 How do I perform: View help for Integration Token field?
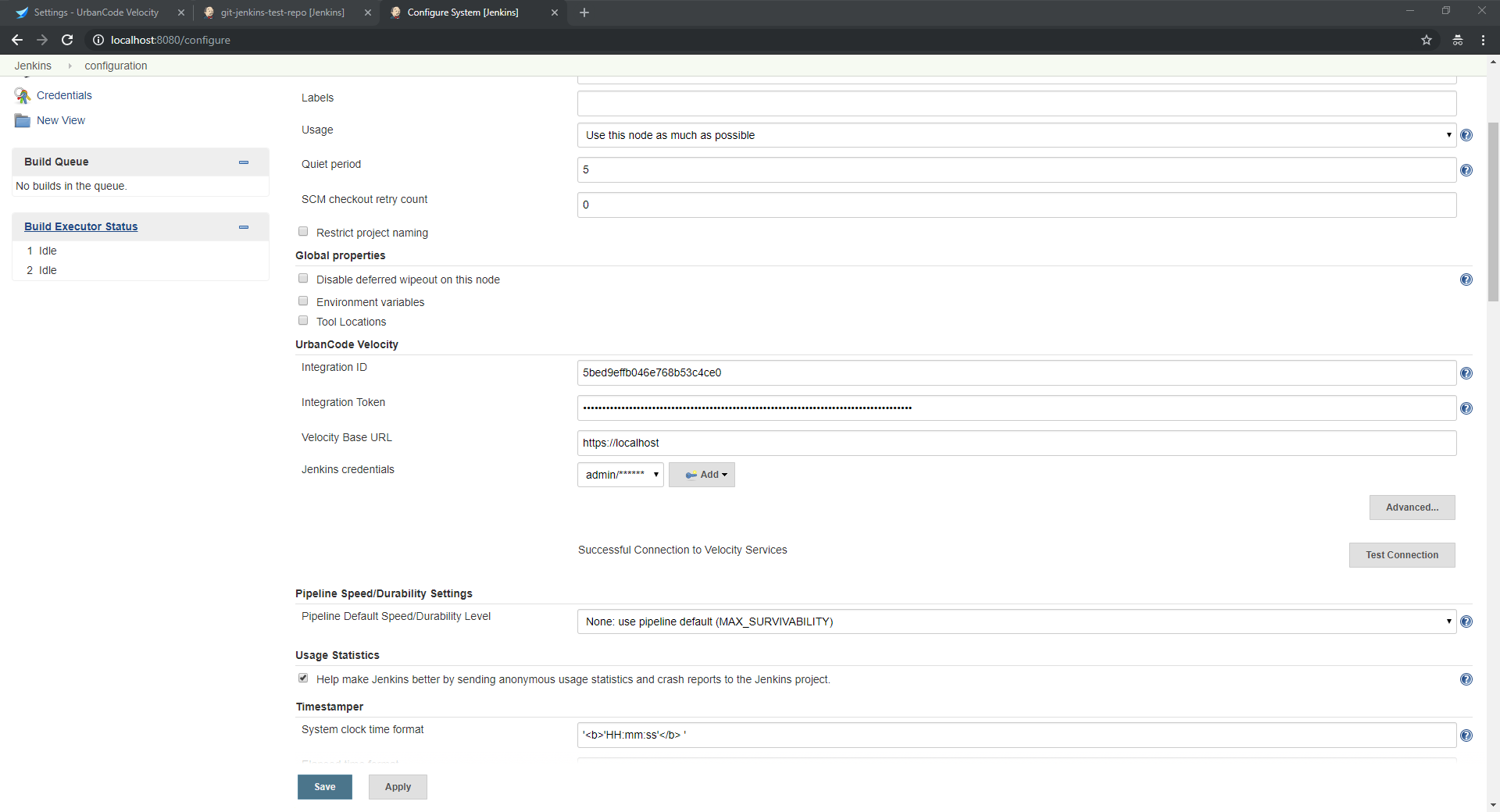coord(1466,408)
